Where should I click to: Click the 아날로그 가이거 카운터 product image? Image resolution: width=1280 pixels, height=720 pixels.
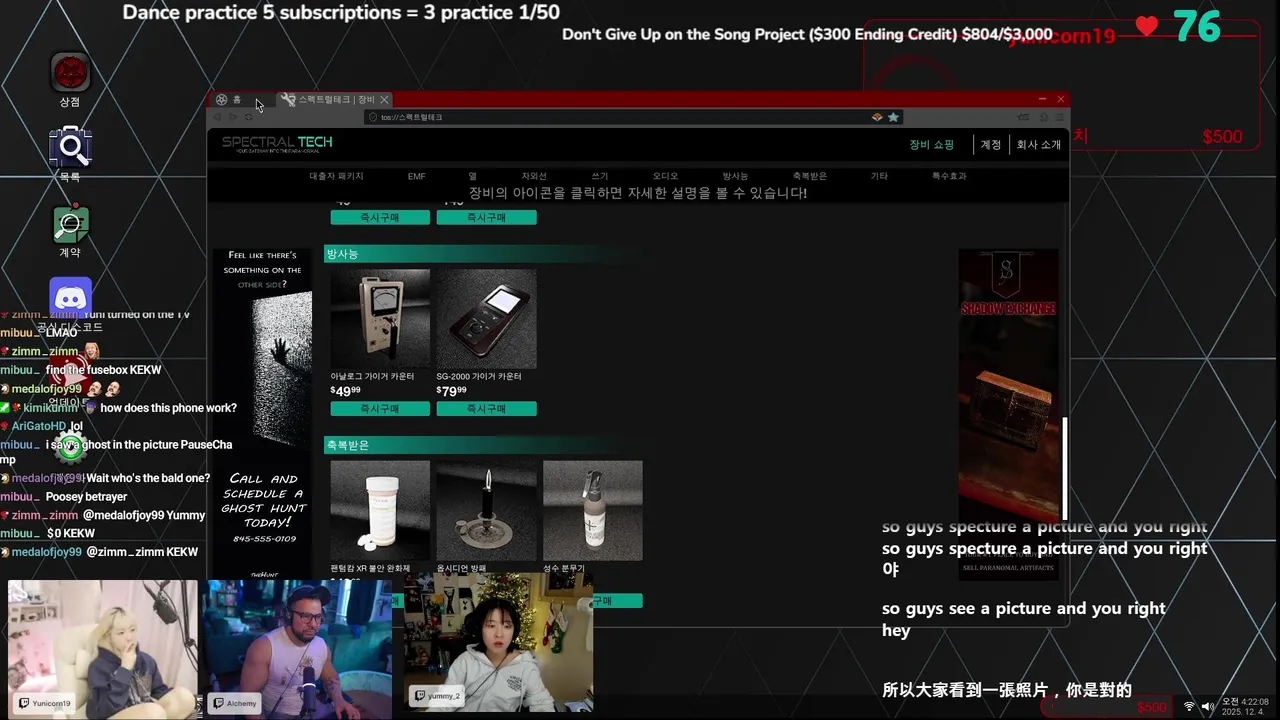(x=380, y=319)
